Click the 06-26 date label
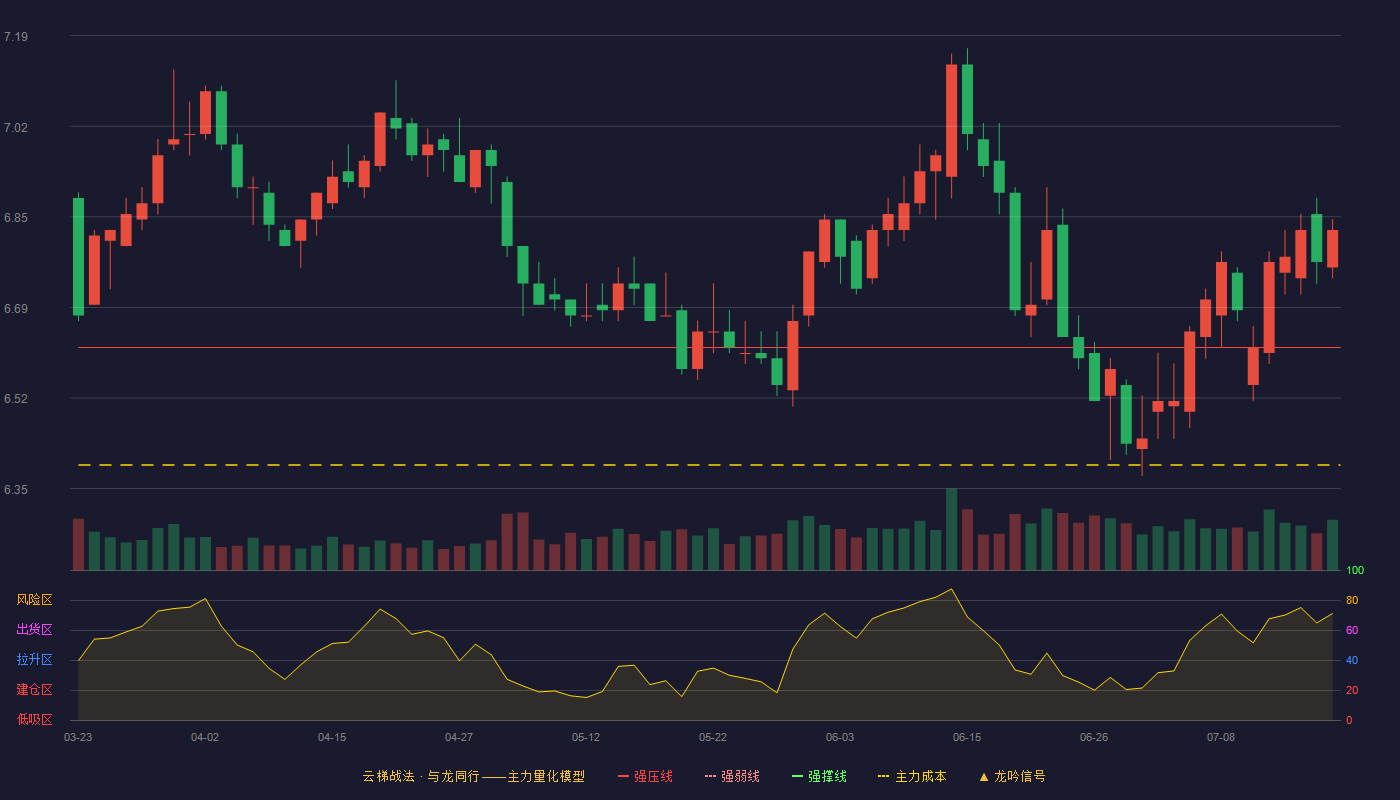The height and width of the screenshot is (800, 1400). pos(1094,737)
